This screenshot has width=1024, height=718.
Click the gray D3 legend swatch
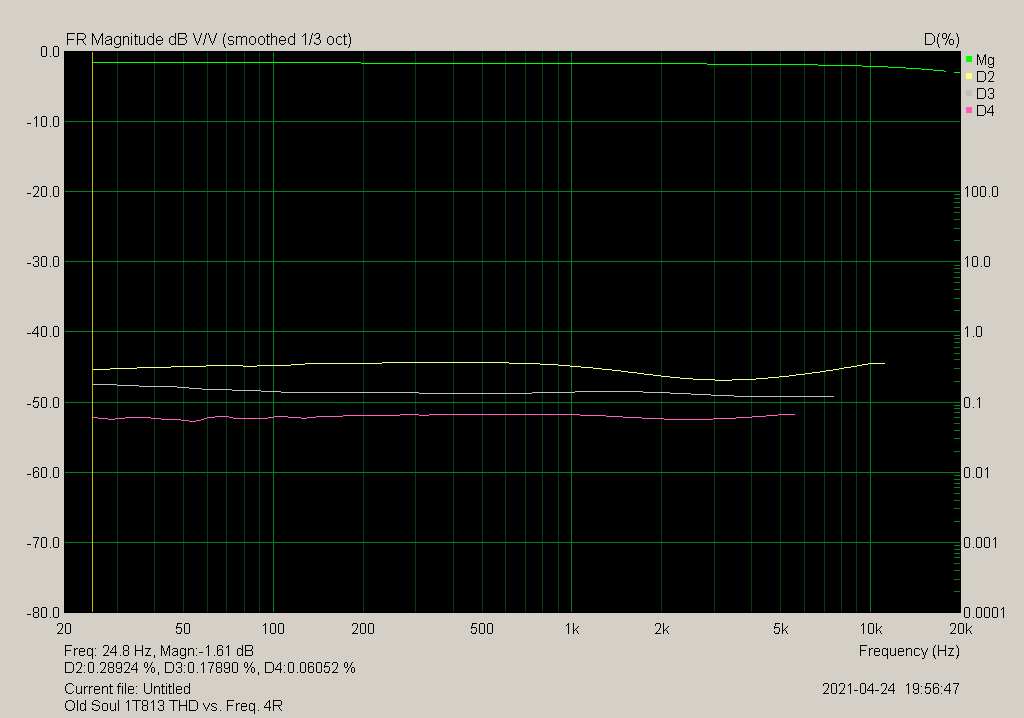pos(969,93)
